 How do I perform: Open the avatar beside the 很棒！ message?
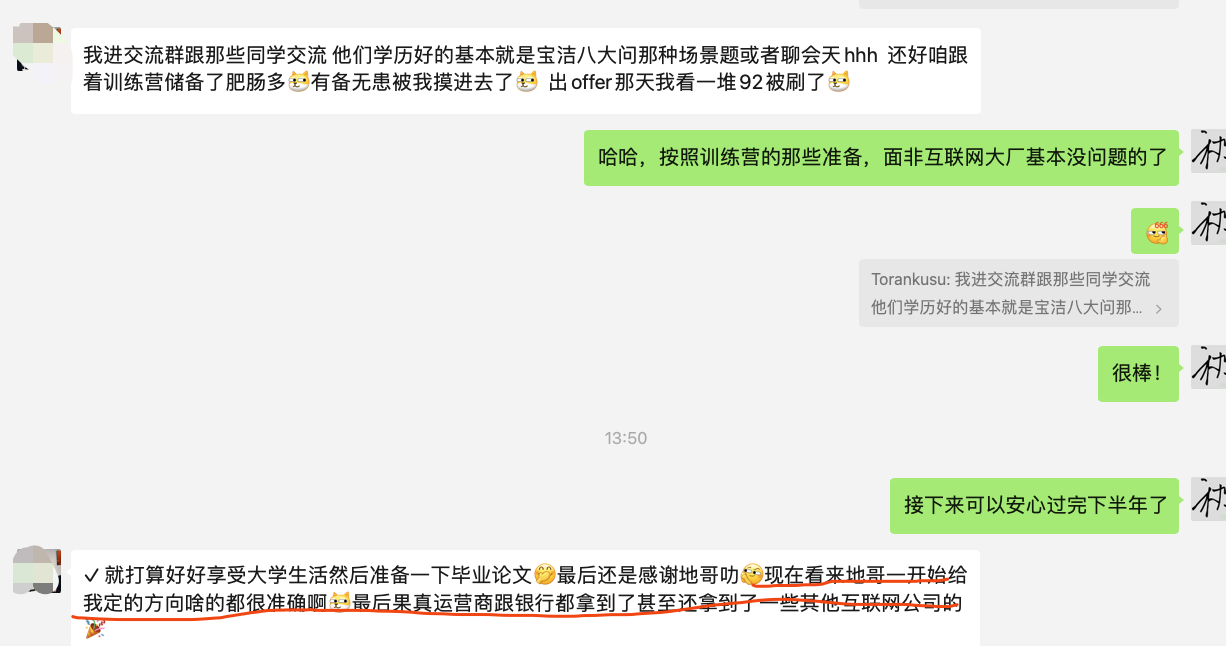pyautogui.click(x=1209, y=370)
